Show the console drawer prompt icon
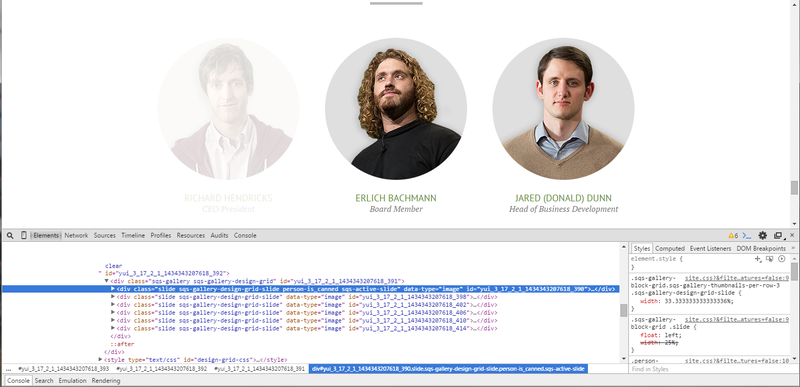The height and width of the screenshot is (387, 800). pos(747,236)
